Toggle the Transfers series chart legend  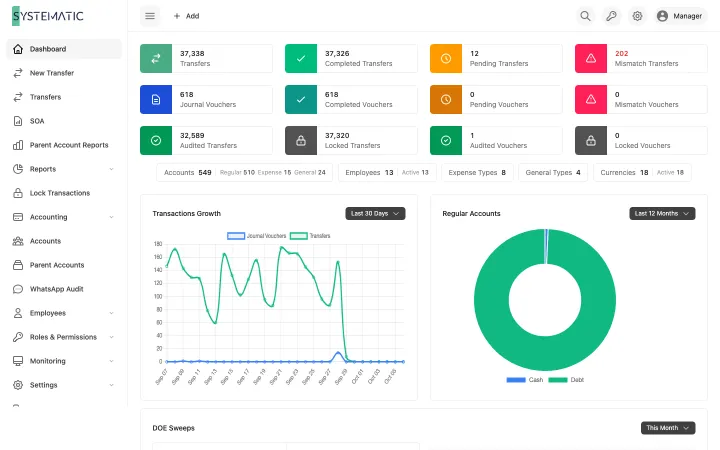click(x=310, y=236)
